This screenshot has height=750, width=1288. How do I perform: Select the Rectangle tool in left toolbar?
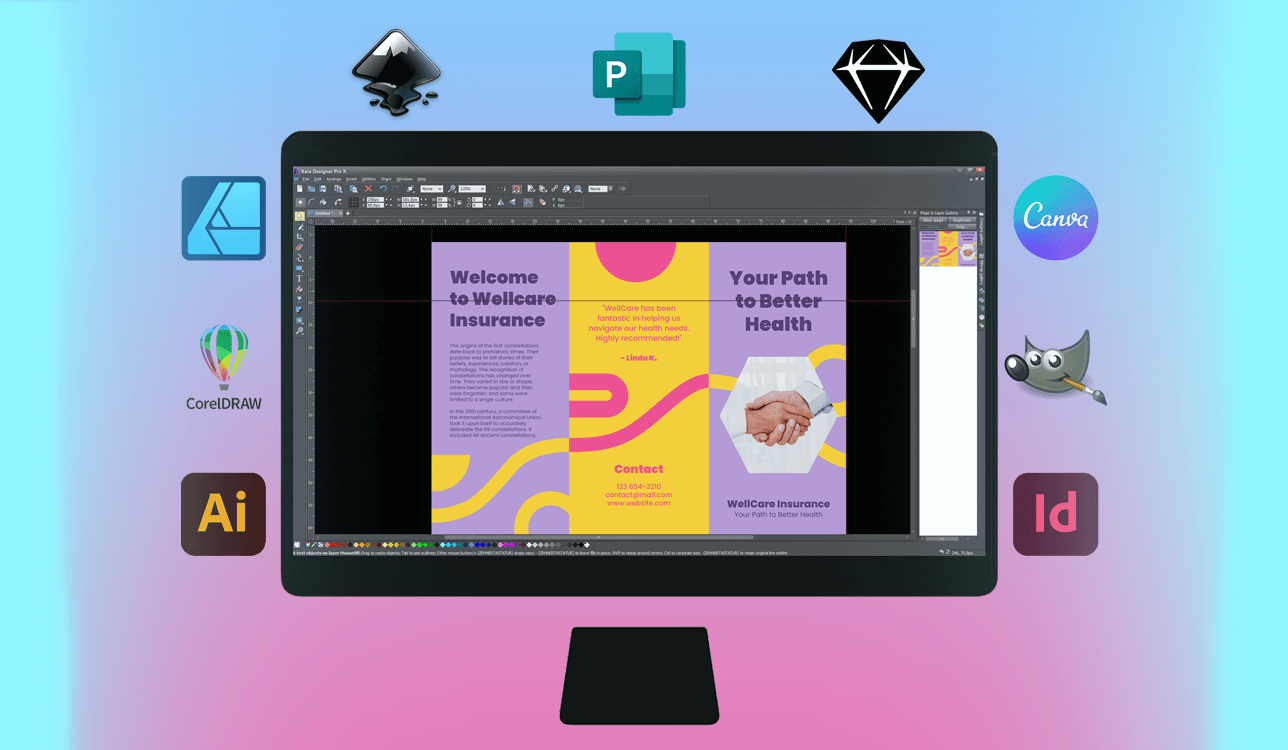pos(299,268)
